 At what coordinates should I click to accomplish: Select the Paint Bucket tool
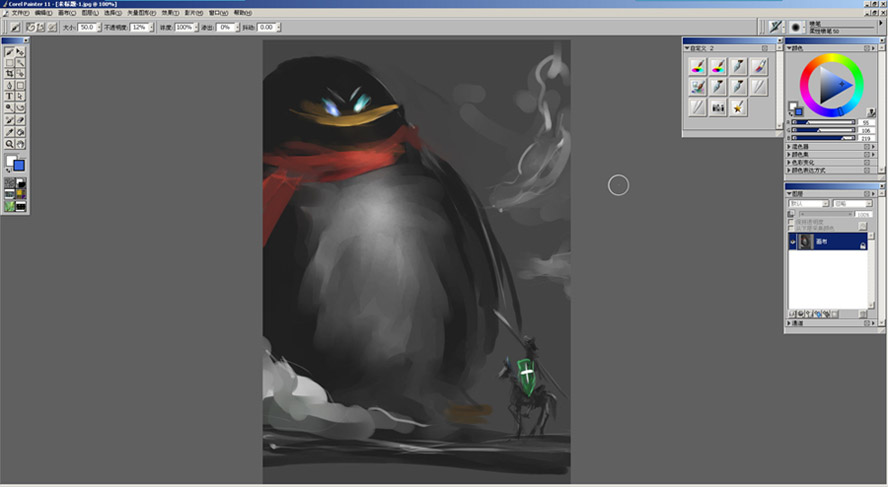20,132
